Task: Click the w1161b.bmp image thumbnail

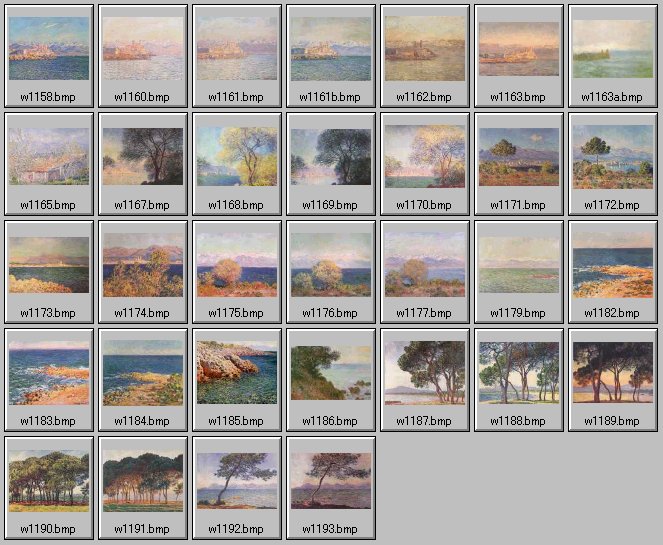Action: 331,52
